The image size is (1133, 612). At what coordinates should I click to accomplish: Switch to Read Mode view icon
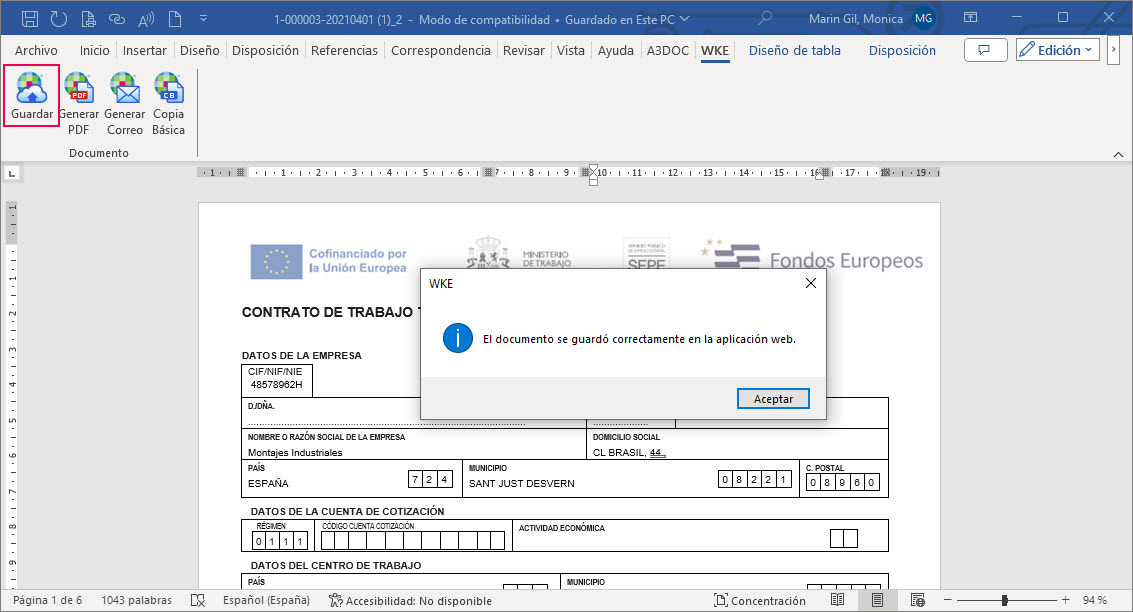pyautogui.click(x=837, y=600)
